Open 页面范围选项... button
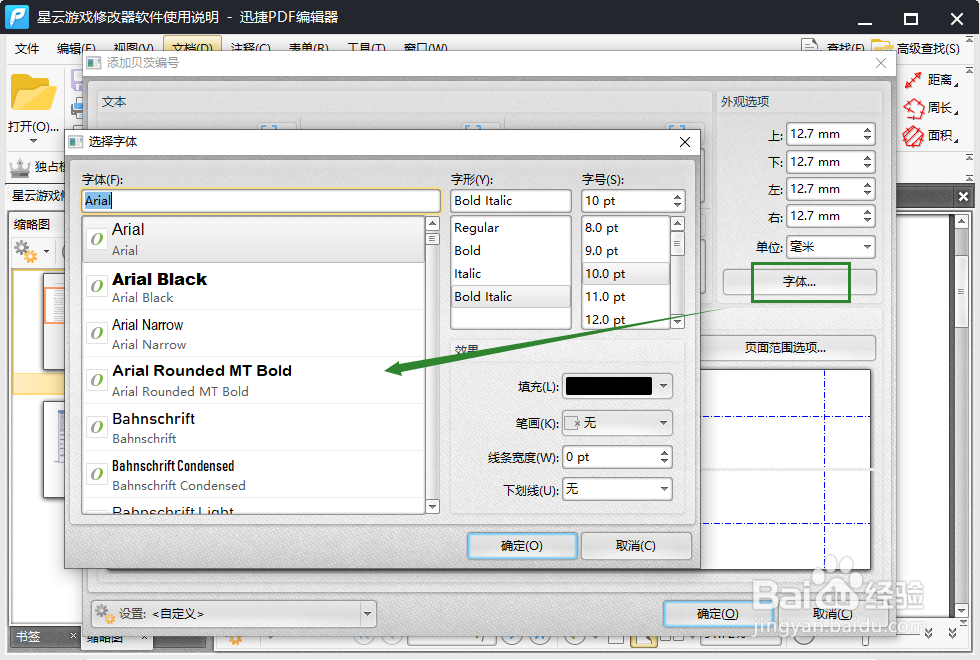Image resolution: width=980 pixels, height=660 pixels. click(x=786, y=348)
